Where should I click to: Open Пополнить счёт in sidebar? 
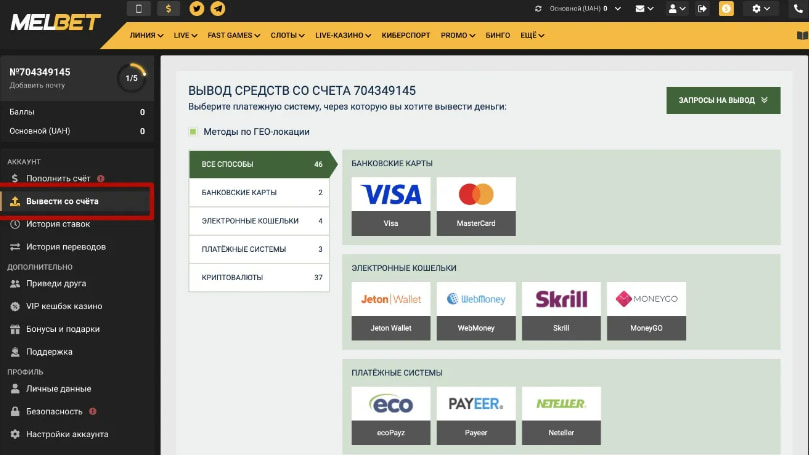(77, 178)
